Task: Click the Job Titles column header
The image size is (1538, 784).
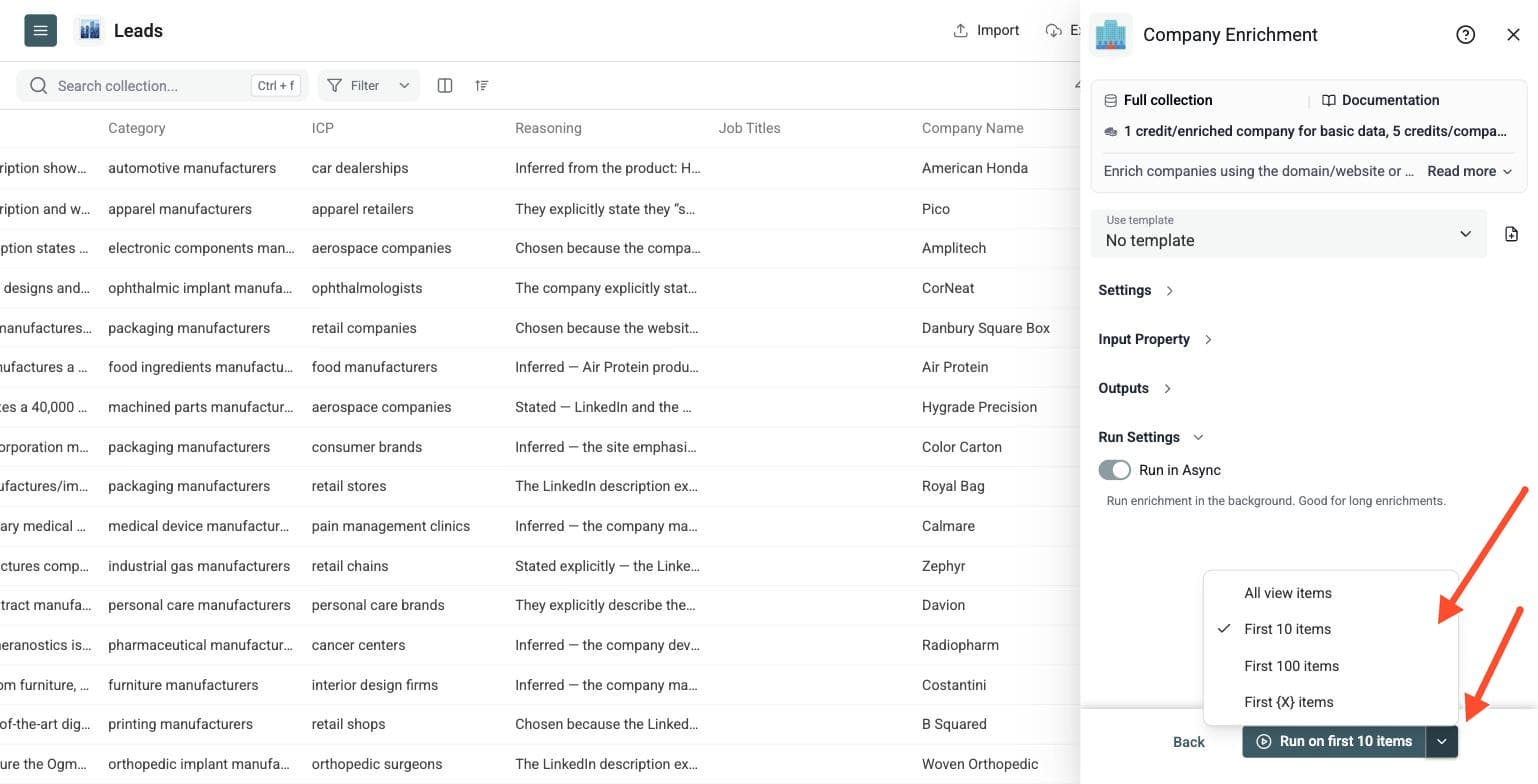Action: coord(749,128)
